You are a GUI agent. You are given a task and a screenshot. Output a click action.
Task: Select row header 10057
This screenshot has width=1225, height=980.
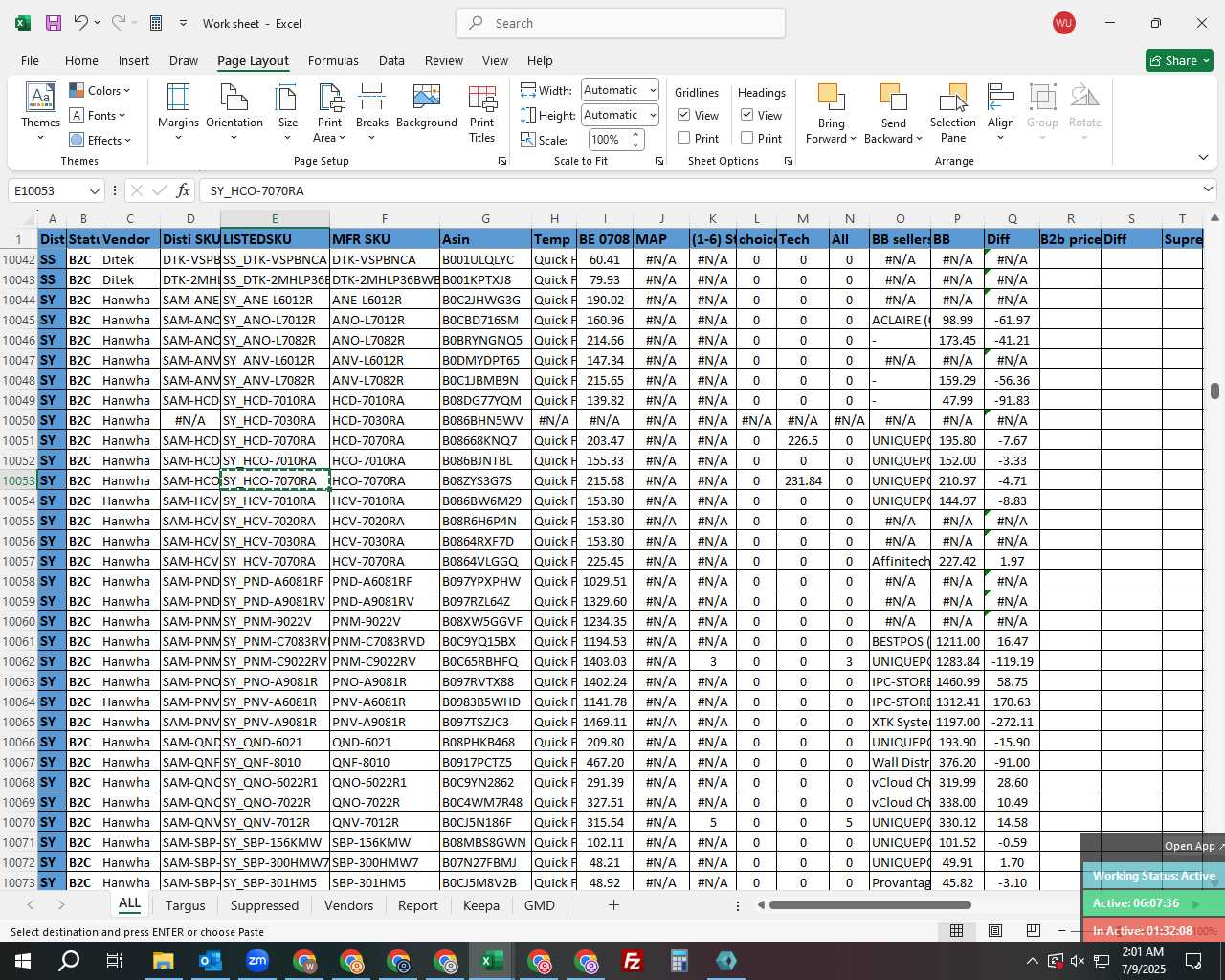pos(18,561)
